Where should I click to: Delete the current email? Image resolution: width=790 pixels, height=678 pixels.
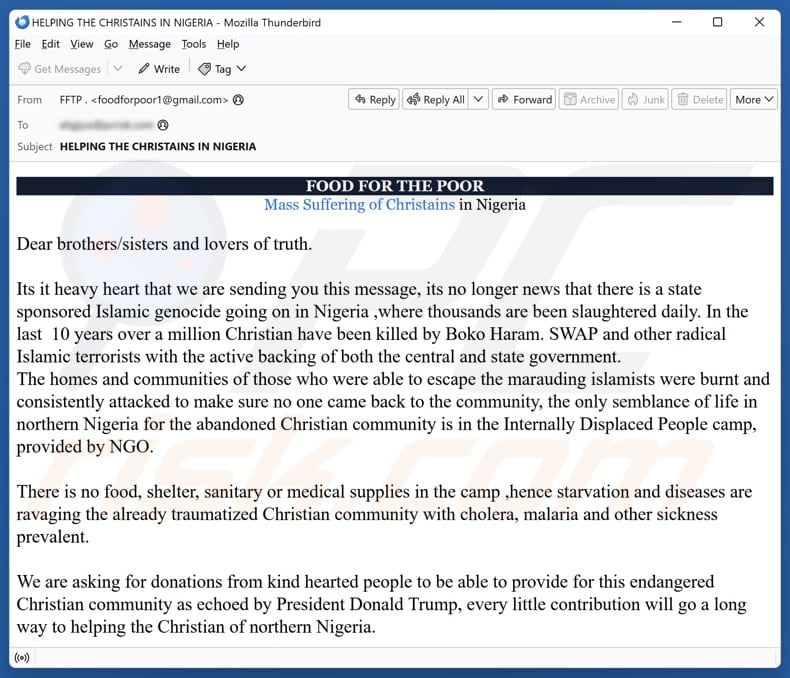(699, 100)
